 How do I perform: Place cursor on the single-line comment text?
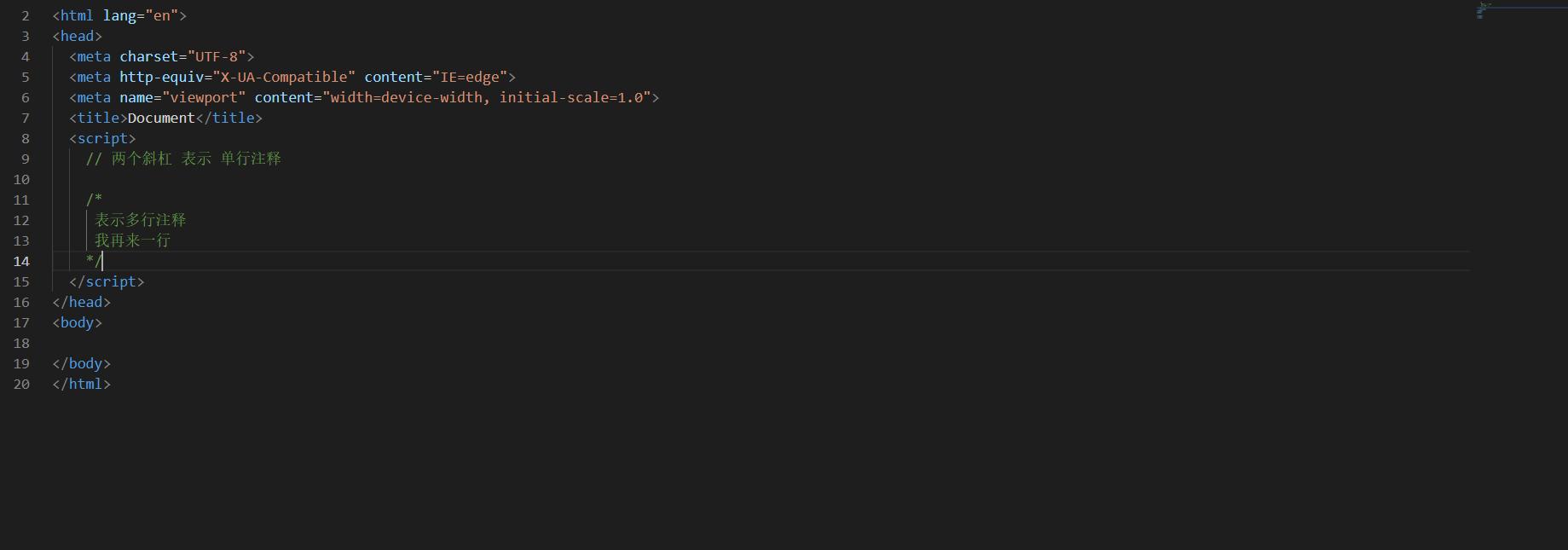pyautogui.click(x=183, y=159)
